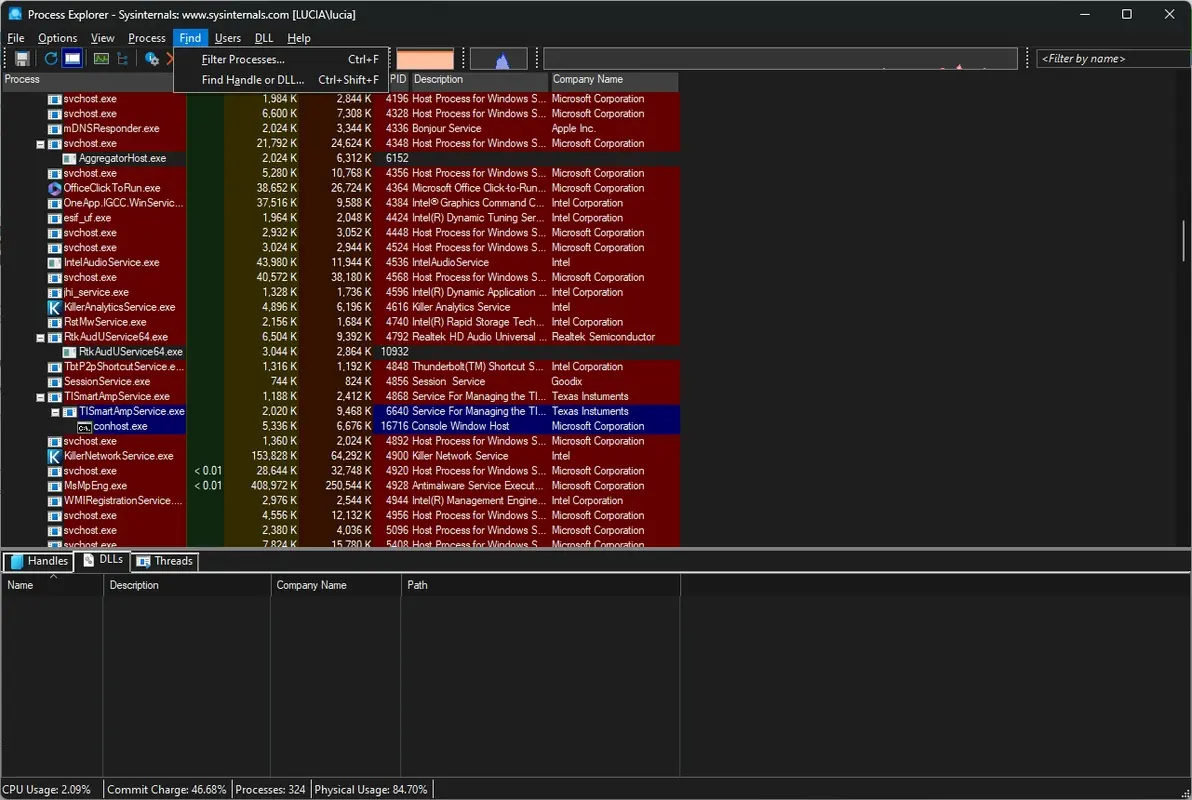Viewport: 1192px width, 800px height.
Task: Select the MsMpEng.exe process row
Action: point(340,486)
